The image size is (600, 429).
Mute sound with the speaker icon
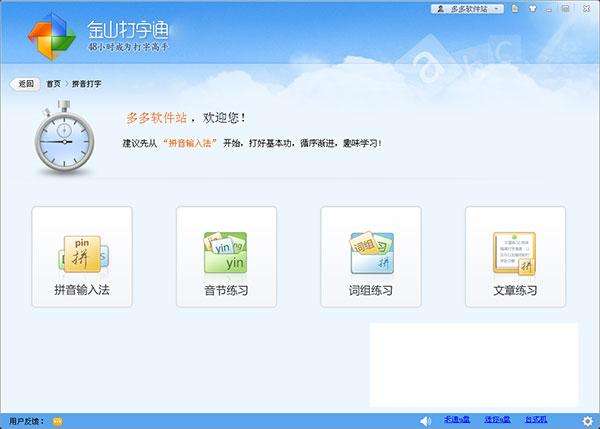coord(425,421)
